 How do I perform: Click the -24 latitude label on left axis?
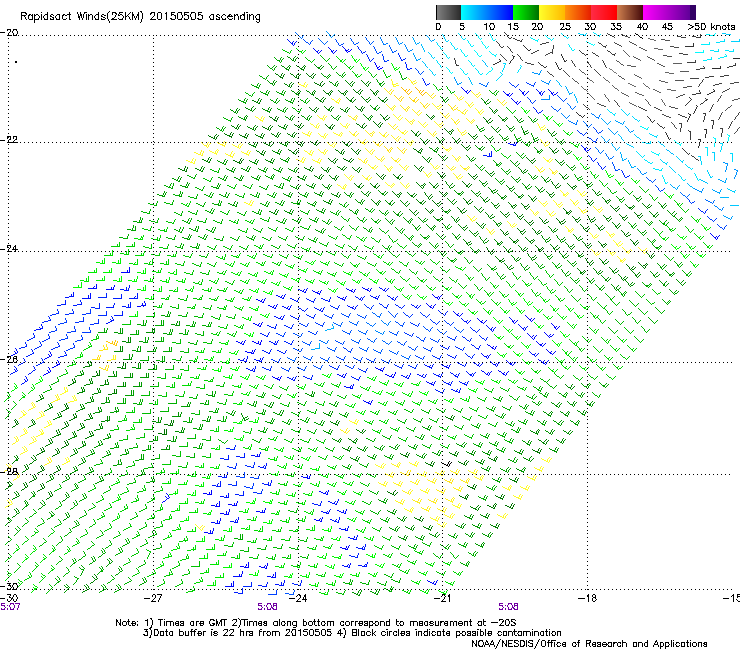pyautogui.click(x=9, y=248)
